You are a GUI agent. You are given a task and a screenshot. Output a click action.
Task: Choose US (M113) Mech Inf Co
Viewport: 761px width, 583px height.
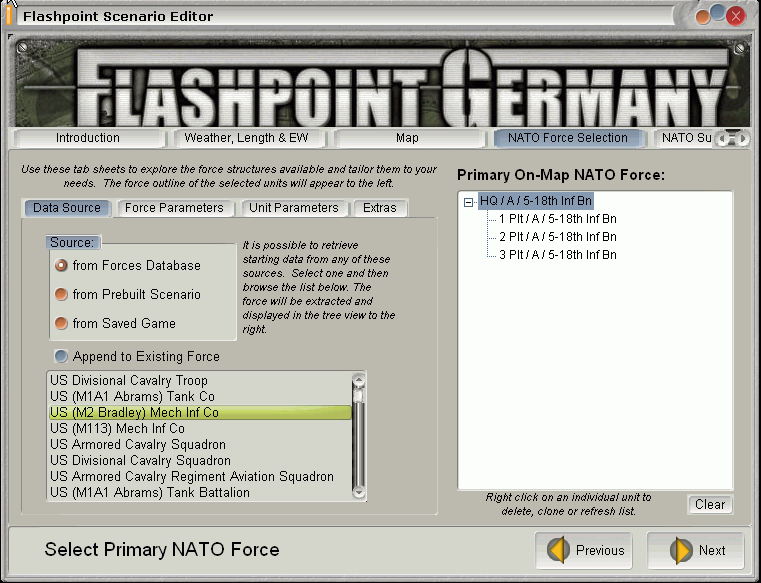click(x=200, y=429)
